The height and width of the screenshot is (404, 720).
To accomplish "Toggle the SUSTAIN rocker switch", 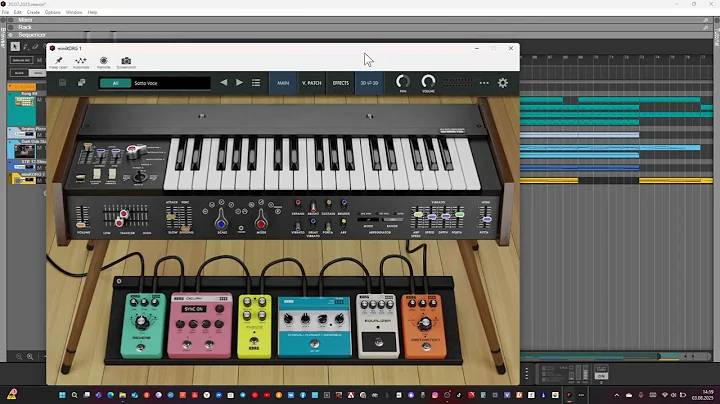I will pyautogui.click(x=328, y=205).
